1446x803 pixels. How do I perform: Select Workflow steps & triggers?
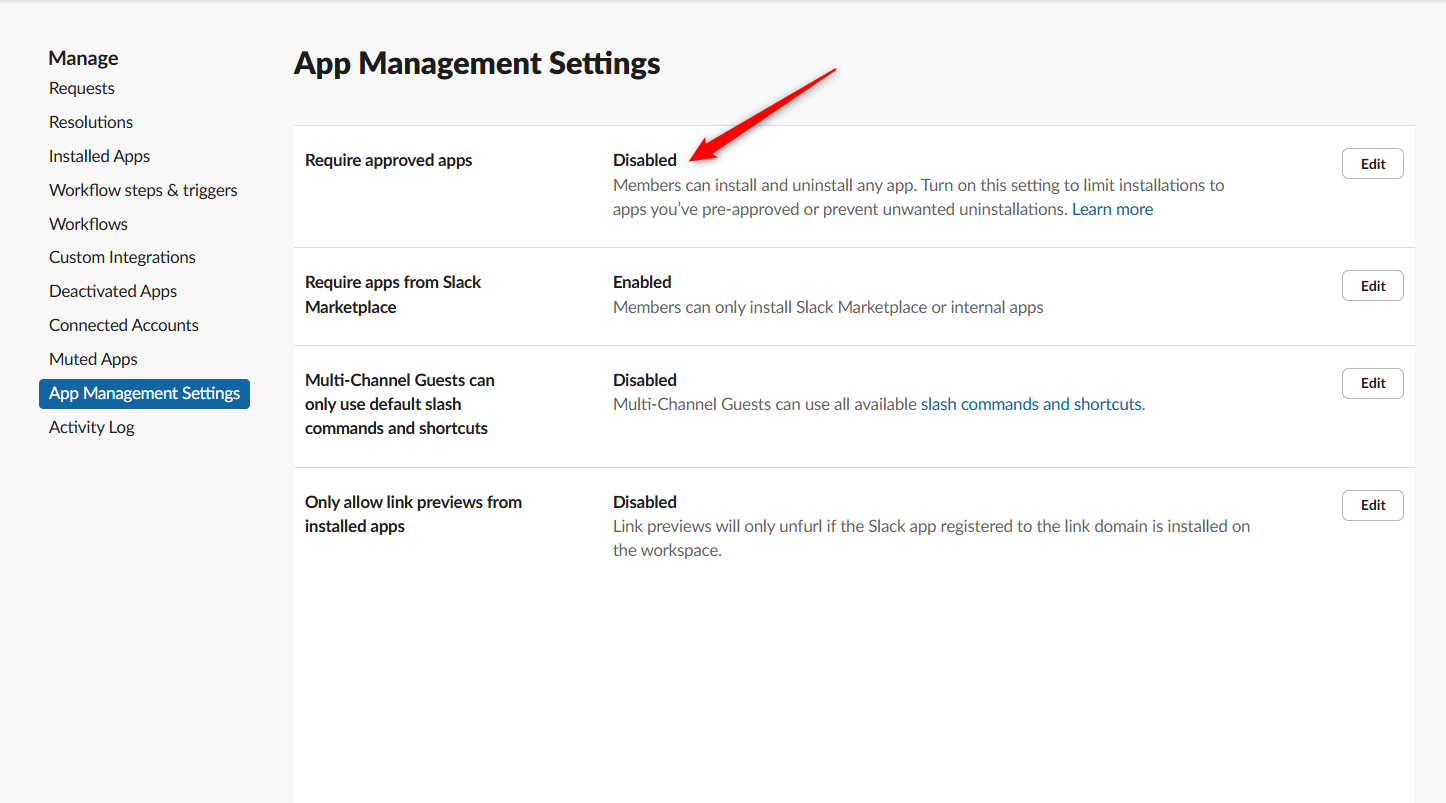click(143, 190)
